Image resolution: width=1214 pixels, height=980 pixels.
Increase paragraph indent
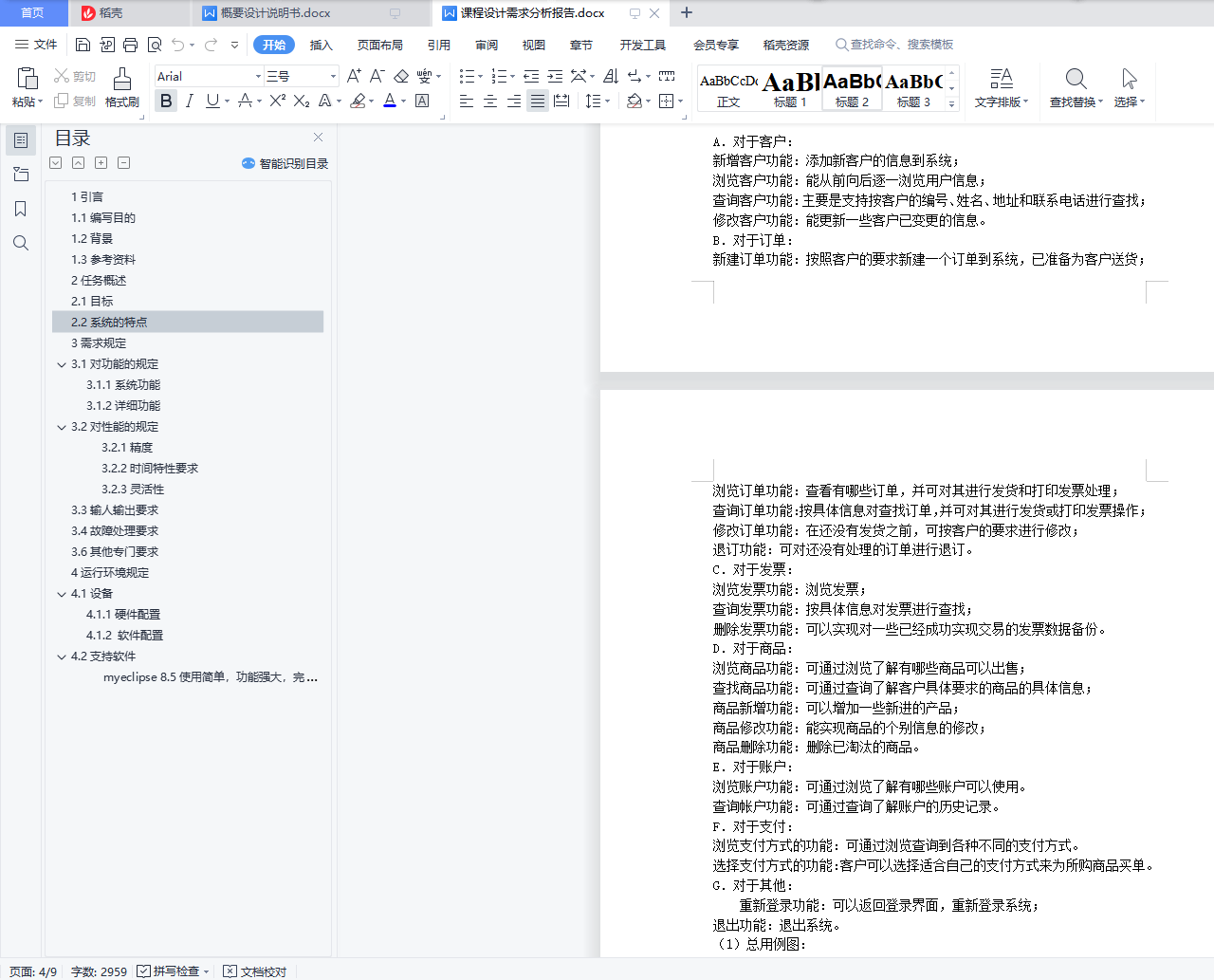555,76
